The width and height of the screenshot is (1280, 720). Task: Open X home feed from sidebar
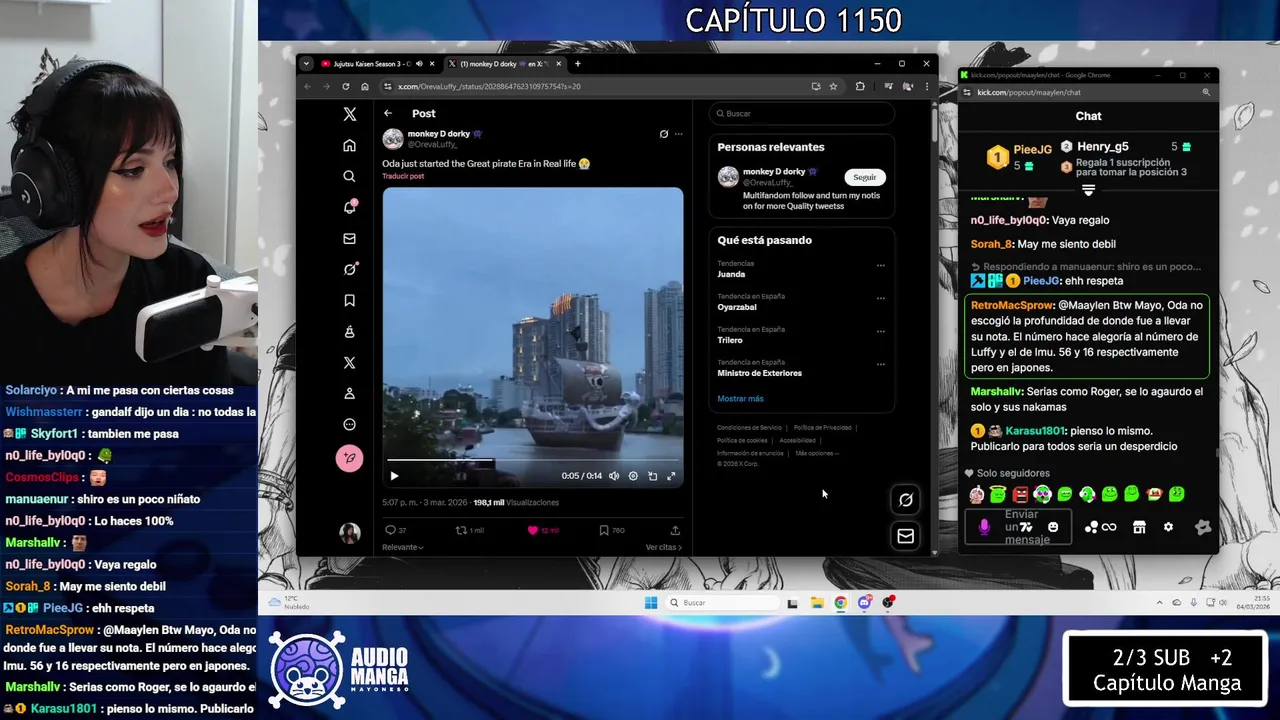pyautogui.click(x=349, y=145)
